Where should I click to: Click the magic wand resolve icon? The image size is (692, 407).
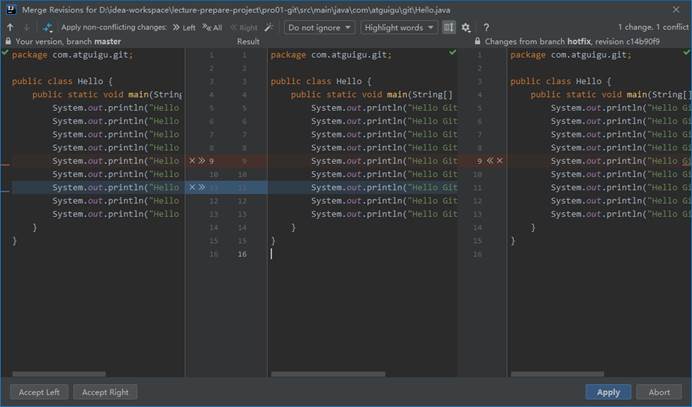pos(269,28)
